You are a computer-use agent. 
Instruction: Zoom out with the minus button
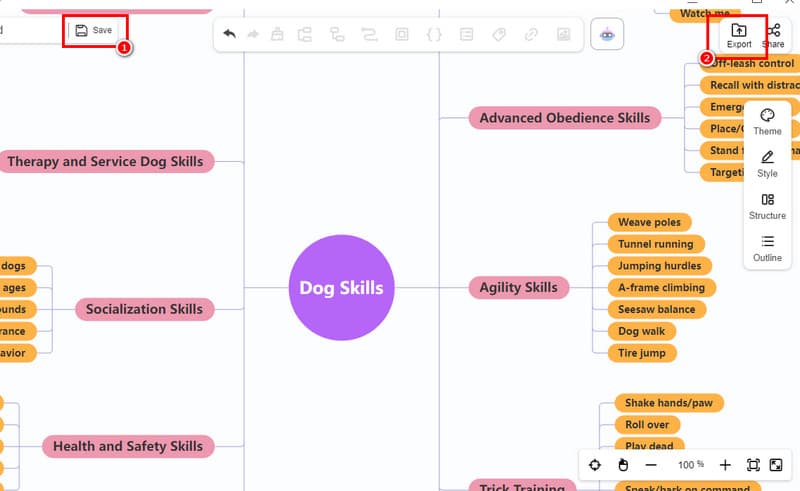[651, 465]
